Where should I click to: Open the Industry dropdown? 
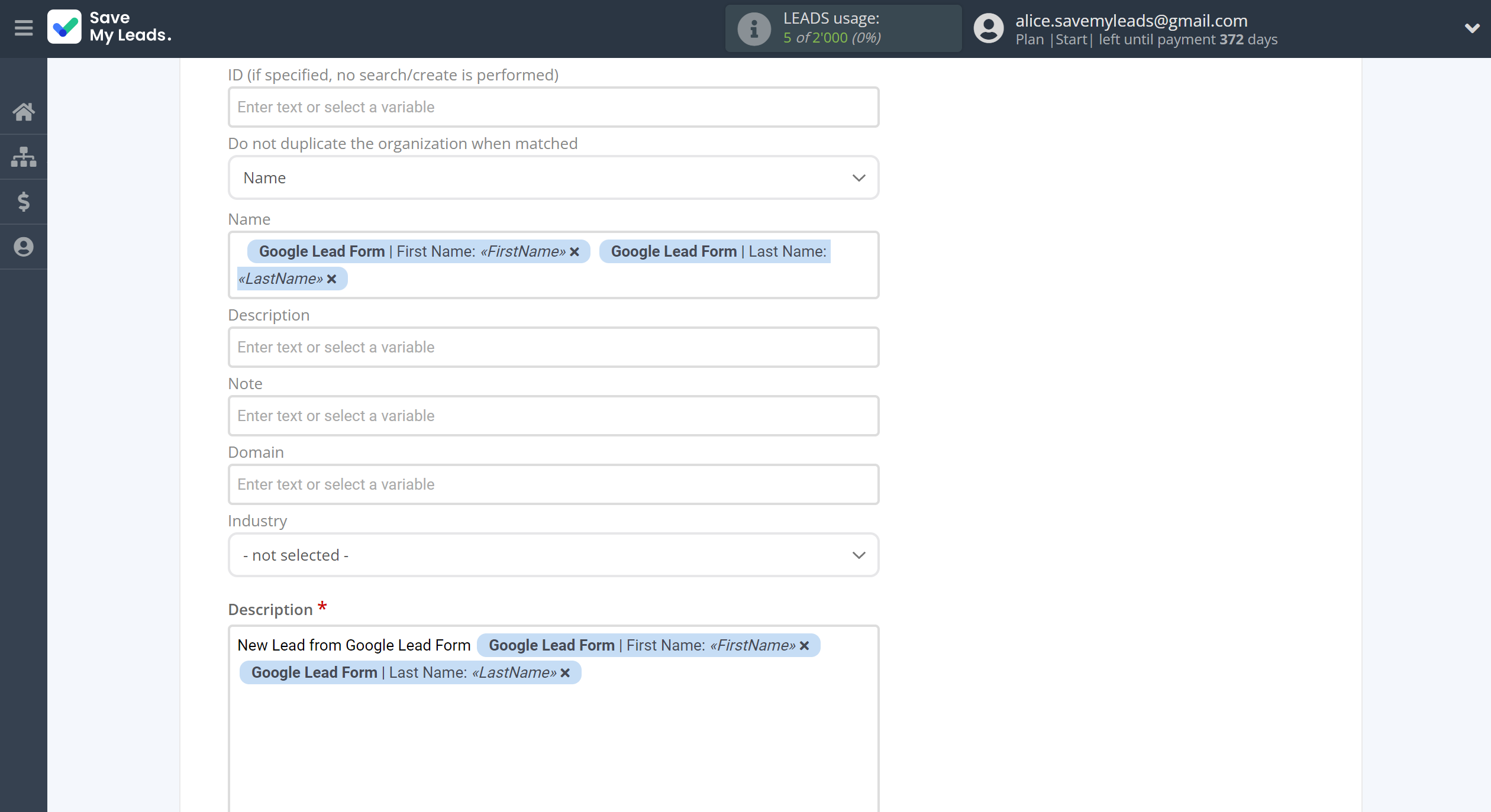coord(553,555)
